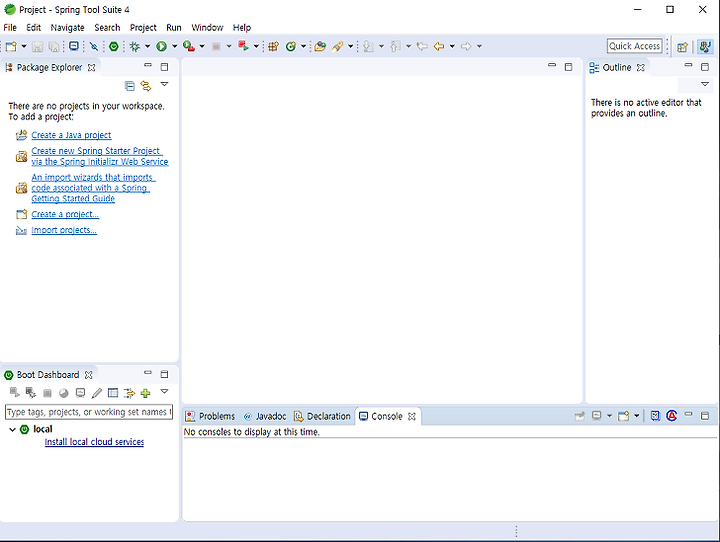This screenshot has width=720, height=542.
Task: Close the Outline view tab
Action: point(641,68)
